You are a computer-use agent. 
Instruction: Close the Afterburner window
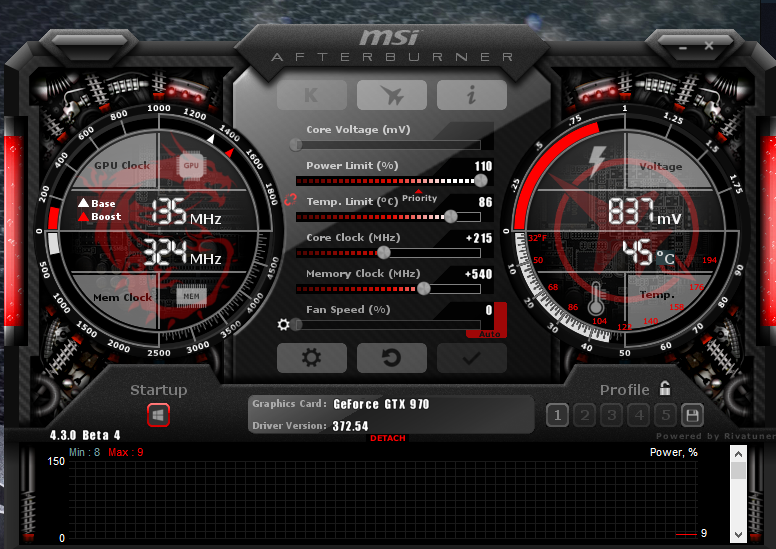click(709, 46)
